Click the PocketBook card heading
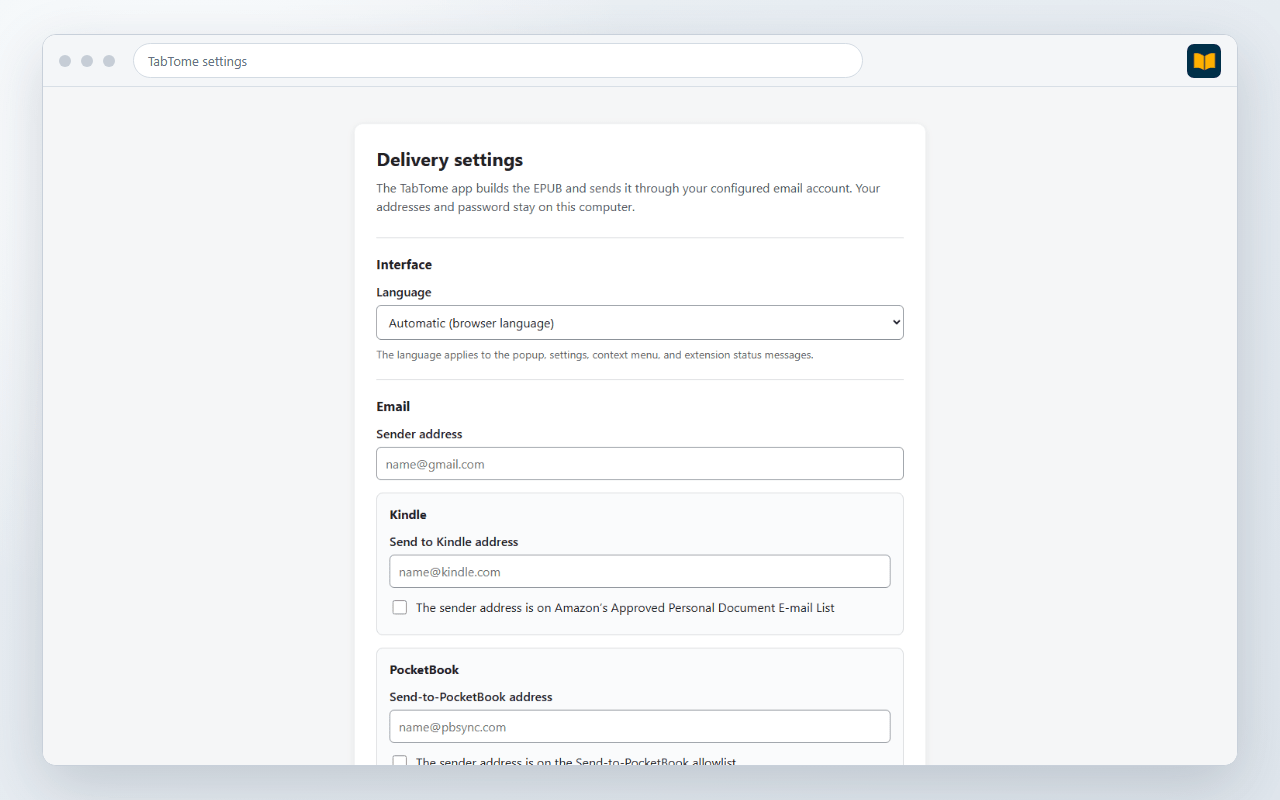Viewport: 1280px width, 800px height. coord(424,670)
